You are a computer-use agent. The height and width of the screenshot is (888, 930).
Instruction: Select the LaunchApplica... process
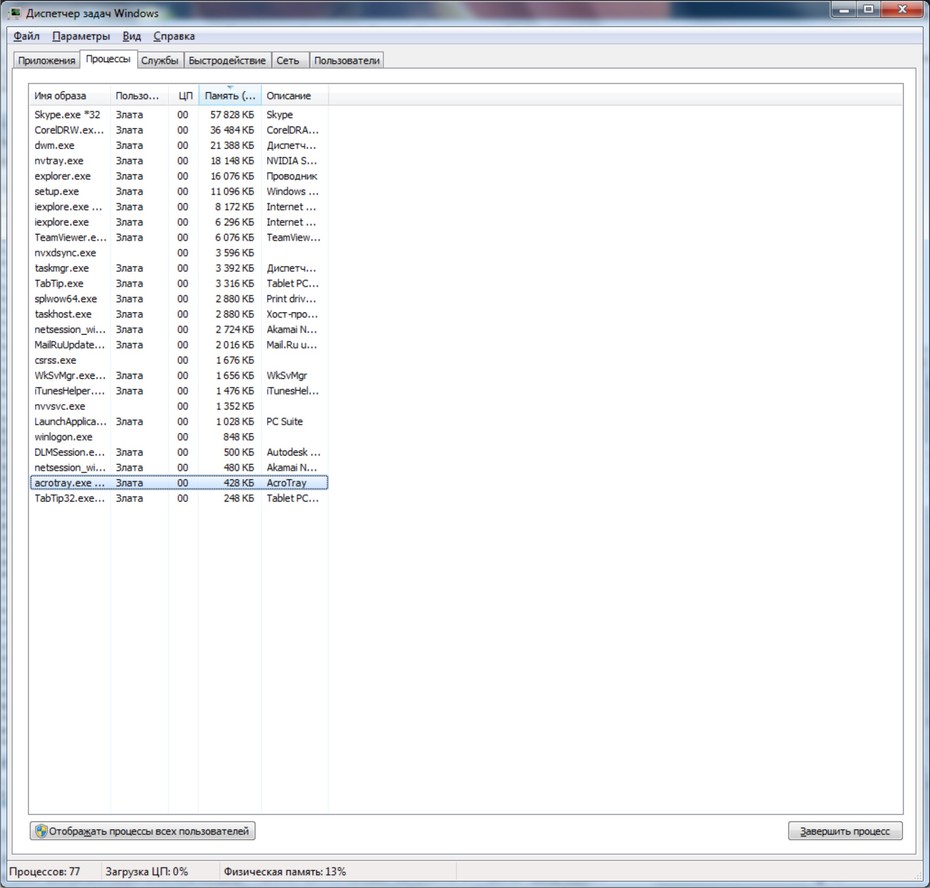(x=179, y=422)
